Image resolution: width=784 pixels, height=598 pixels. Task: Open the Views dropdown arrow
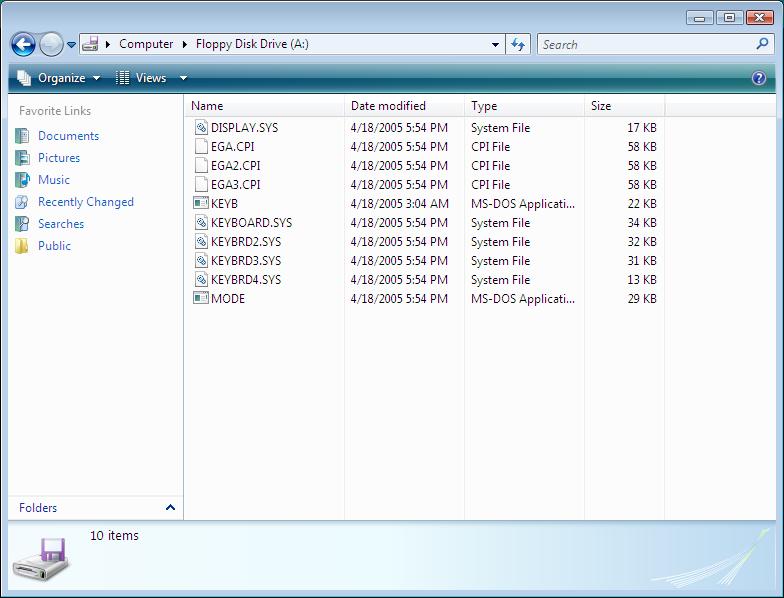183,78
